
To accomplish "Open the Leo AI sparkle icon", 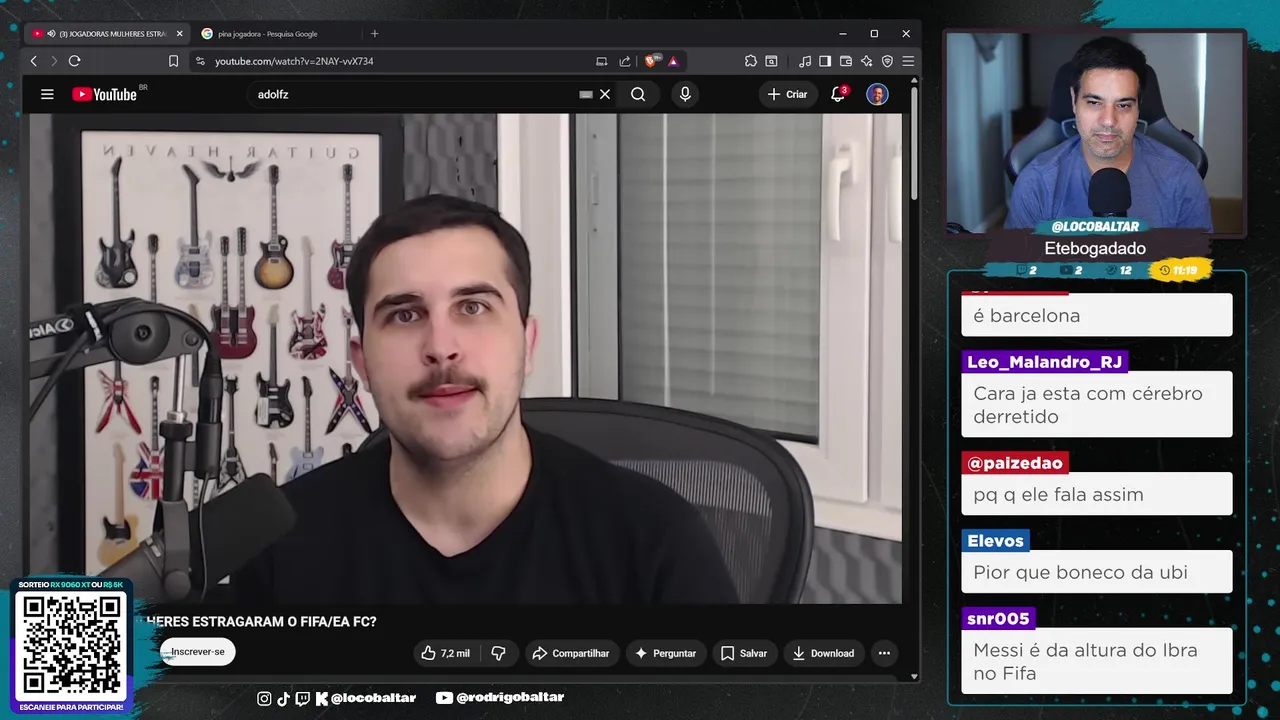I will [x=866, y=61].
